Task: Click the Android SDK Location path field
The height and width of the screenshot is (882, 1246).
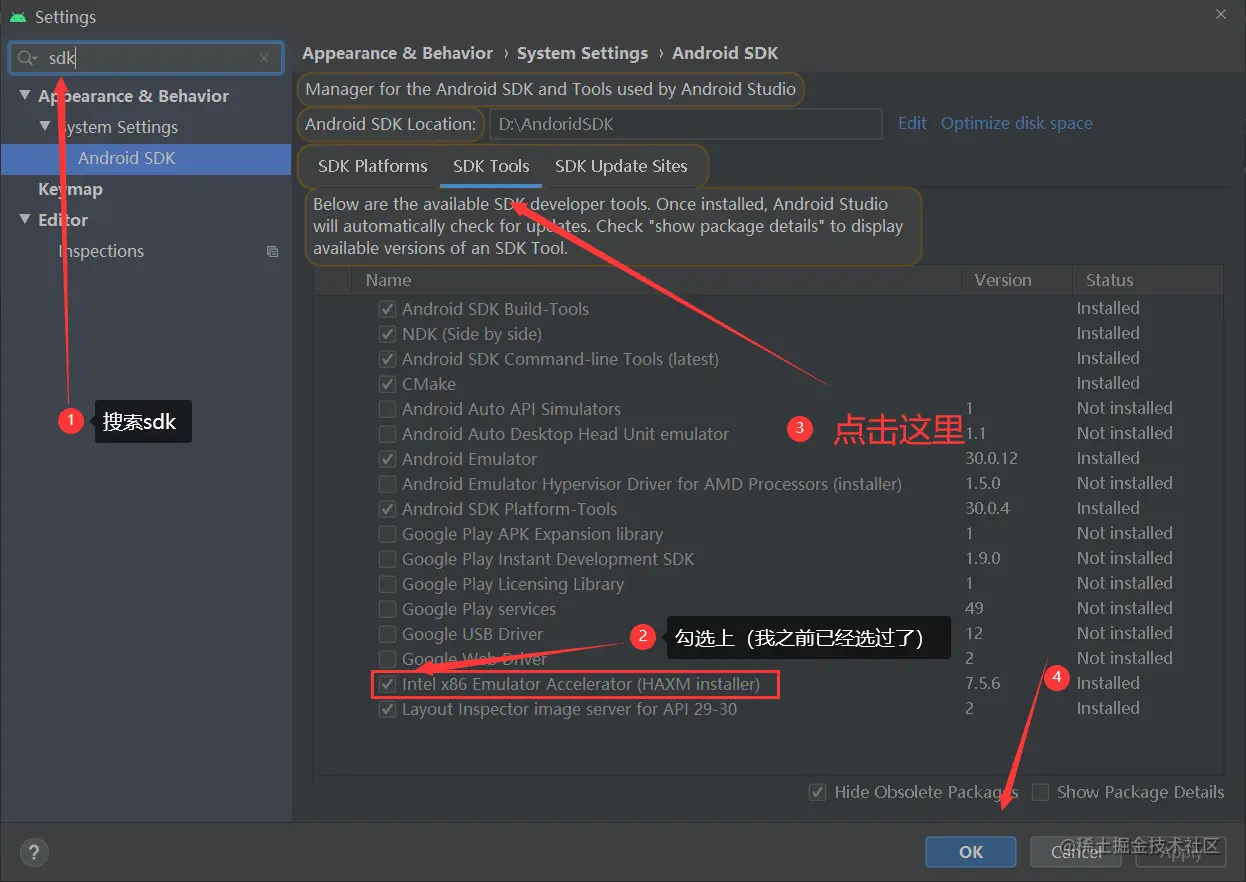Action: (686, 124)
